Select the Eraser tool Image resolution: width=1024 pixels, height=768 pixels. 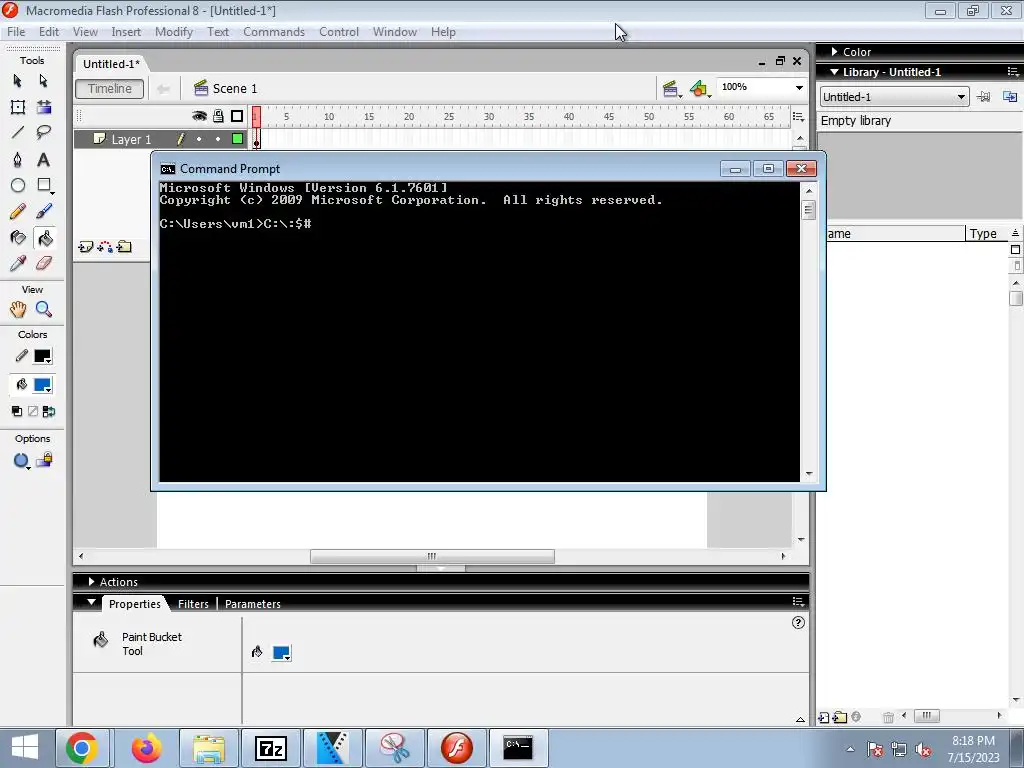coord(44,263)
